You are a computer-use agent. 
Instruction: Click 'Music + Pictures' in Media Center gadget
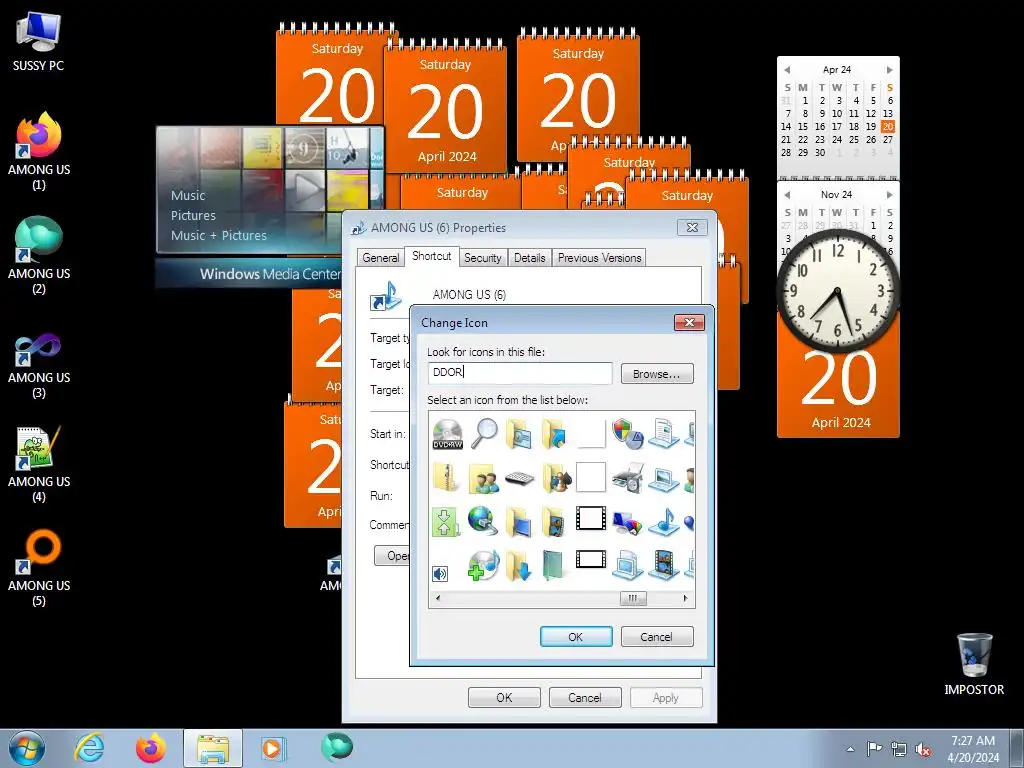[219, 235]
